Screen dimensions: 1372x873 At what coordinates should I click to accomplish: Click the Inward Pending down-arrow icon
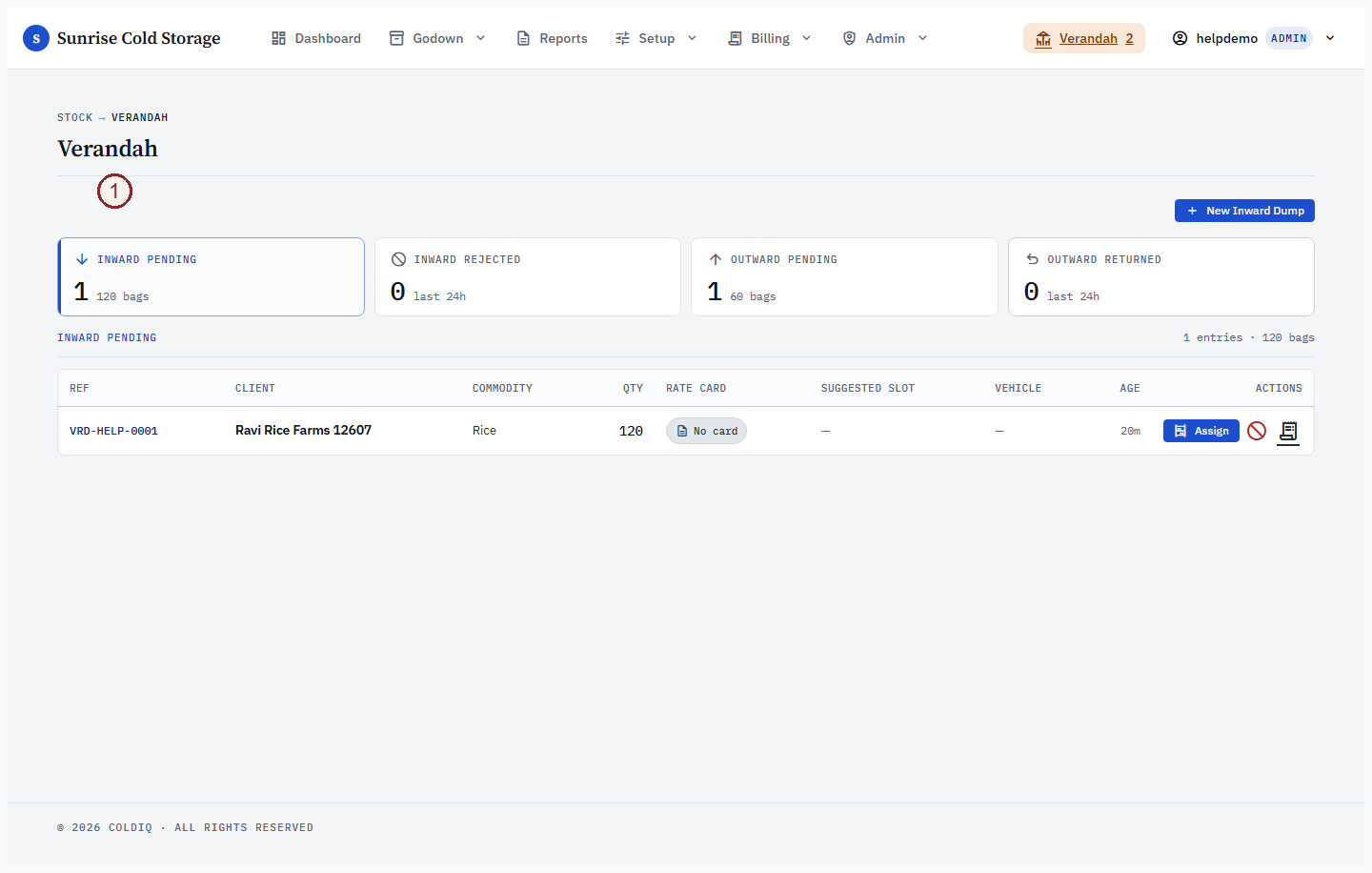point(82,259)
